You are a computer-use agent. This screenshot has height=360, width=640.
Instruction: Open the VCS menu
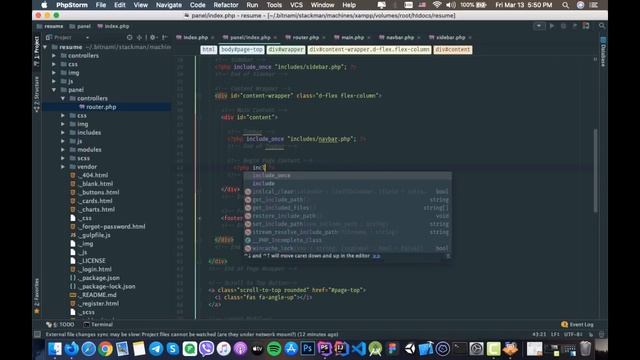pyautogui.click(x=296, y=5)
